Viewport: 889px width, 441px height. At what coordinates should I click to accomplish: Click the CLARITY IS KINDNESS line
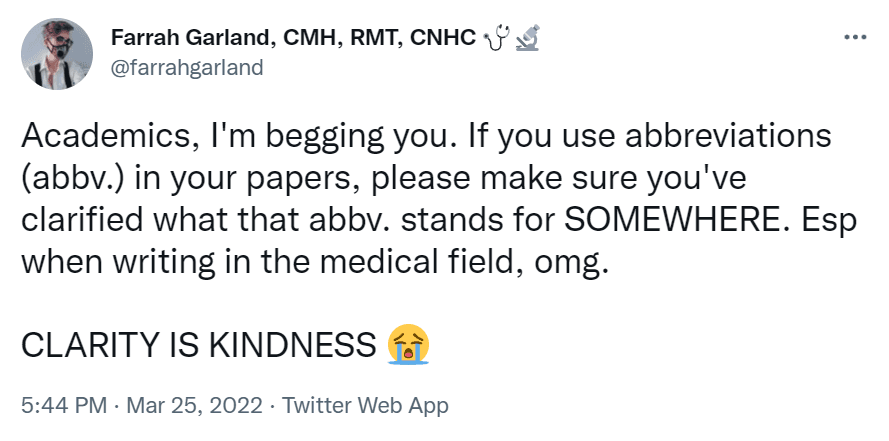[197, 345]
